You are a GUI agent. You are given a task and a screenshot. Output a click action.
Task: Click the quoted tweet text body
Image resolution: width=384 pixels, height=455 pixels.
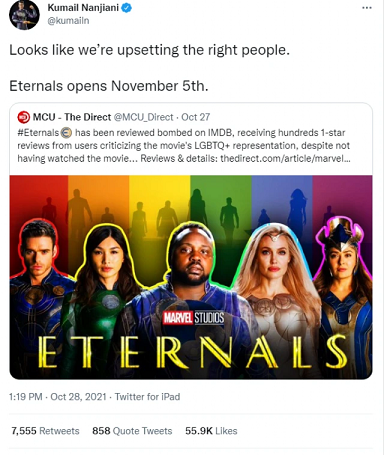[x=184, y=146]
